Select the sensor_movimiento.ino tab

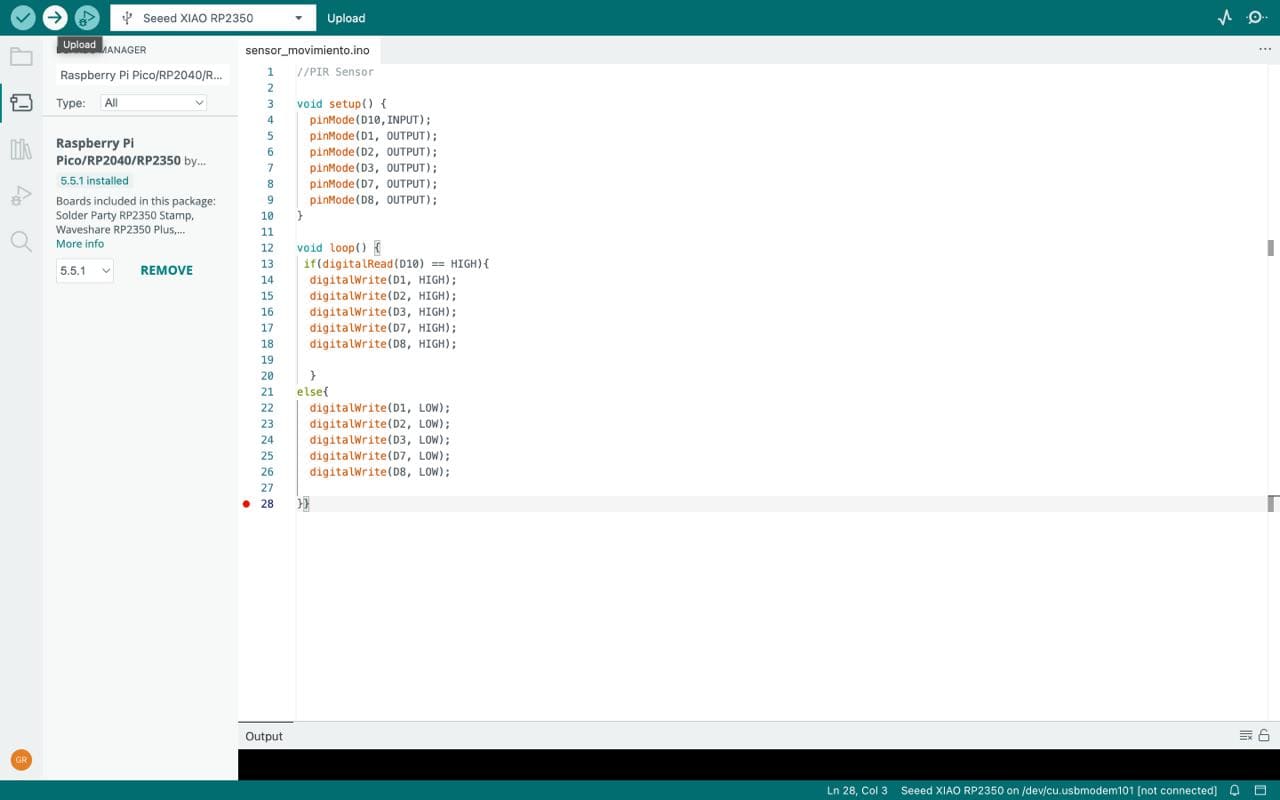click(x=307, y=50)
